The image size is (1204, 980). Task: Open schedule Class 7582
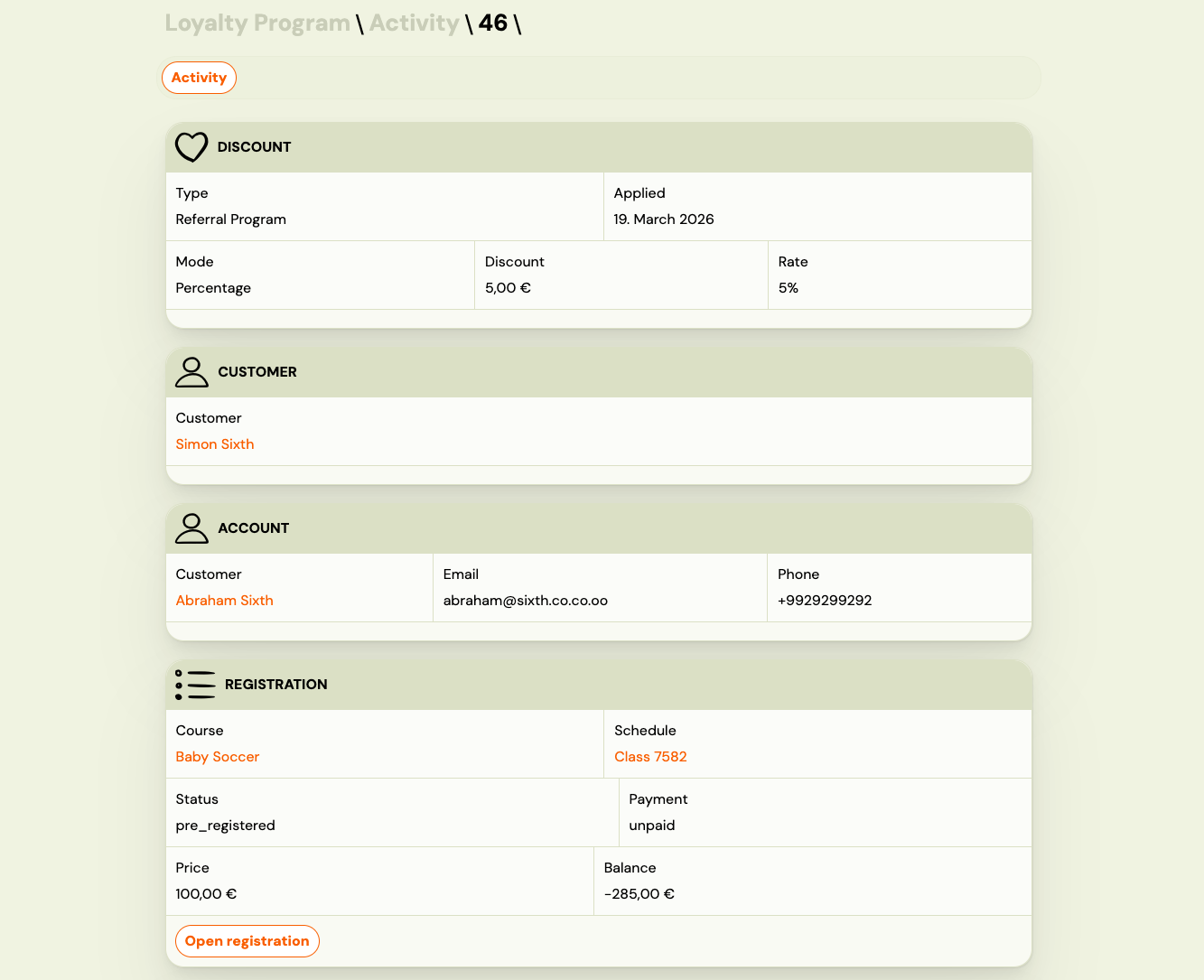click(650, 756)
